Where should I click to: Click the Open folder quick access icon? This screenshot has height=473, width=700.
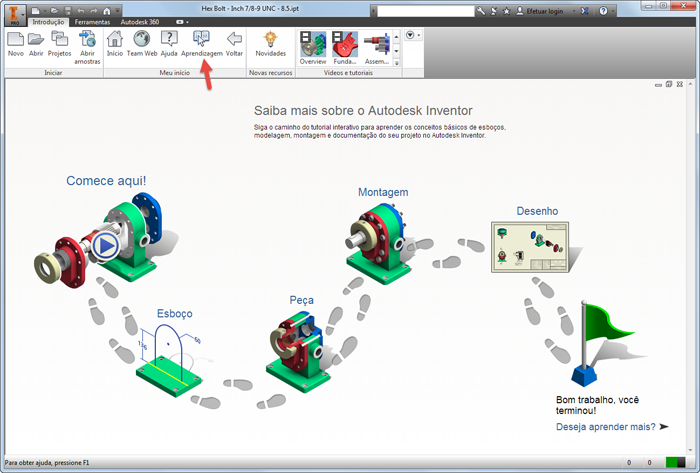click(55, 11)
